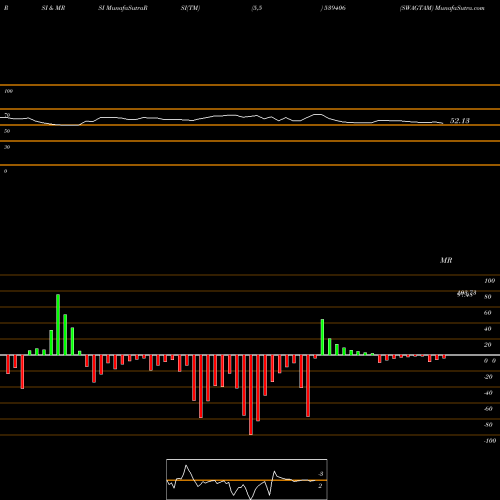Click the SWAGTAM MunafaSutra.com title text
The width and height of the screenshot is (500, 500).
442,8
